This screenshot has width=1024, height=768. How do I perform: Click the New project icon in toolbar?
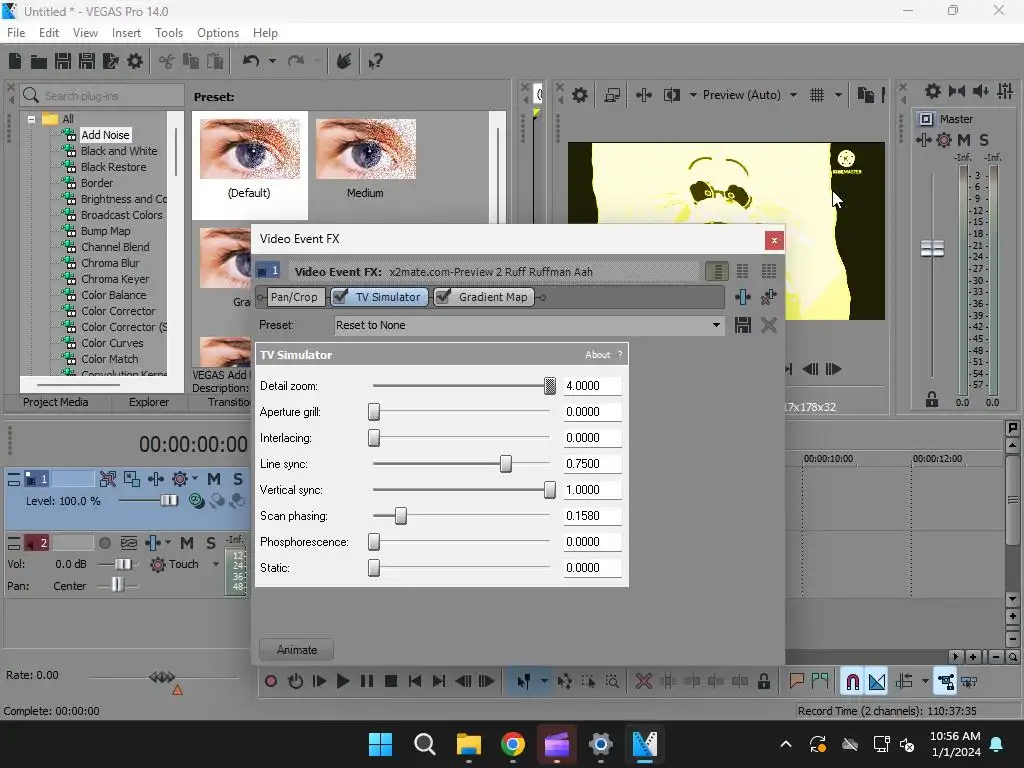tap(15, 61)
